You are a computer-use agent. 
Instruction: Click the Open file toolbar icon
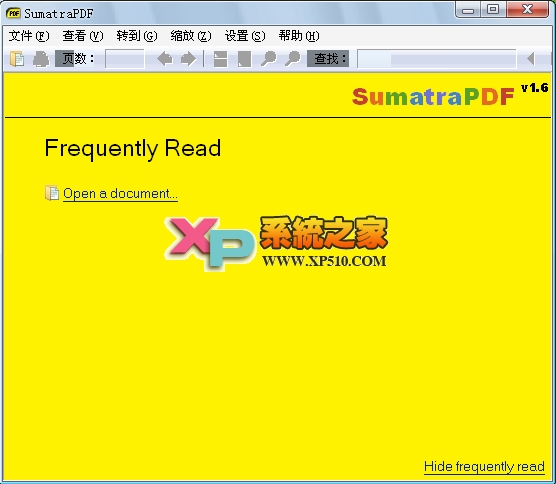click(x=17, y=59)
